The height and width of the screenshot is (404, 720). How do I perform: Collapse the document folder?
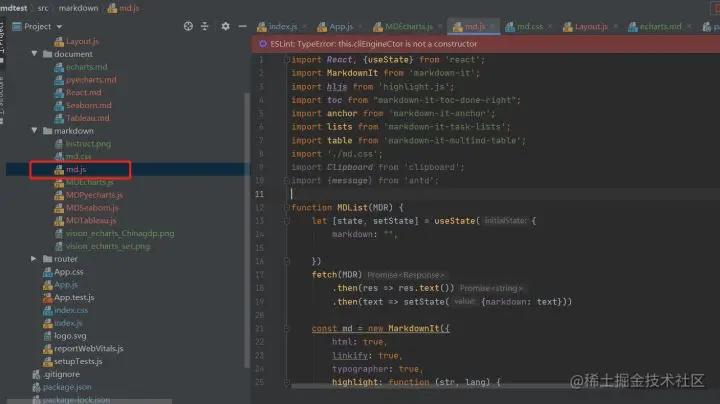click(x=34, y=54)
